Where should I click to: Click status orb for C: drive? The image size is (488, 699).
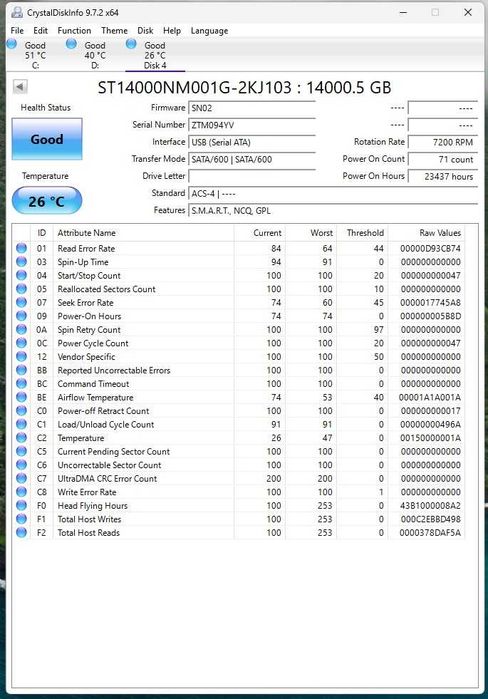point(12,44)
